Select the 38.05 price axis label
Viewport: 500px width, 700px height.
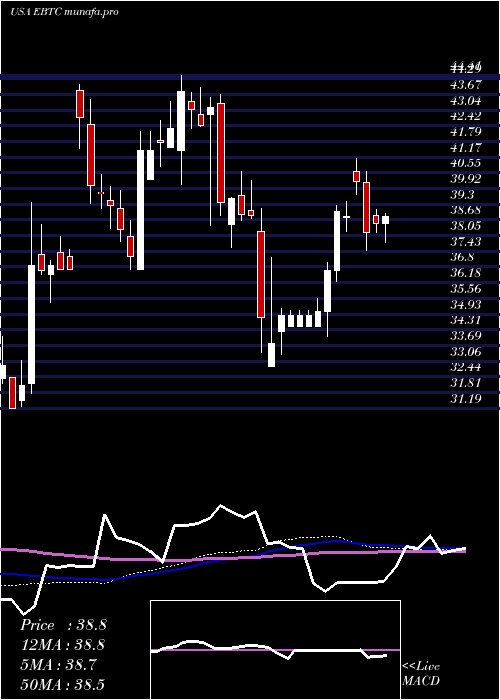[x=466, y=226]
